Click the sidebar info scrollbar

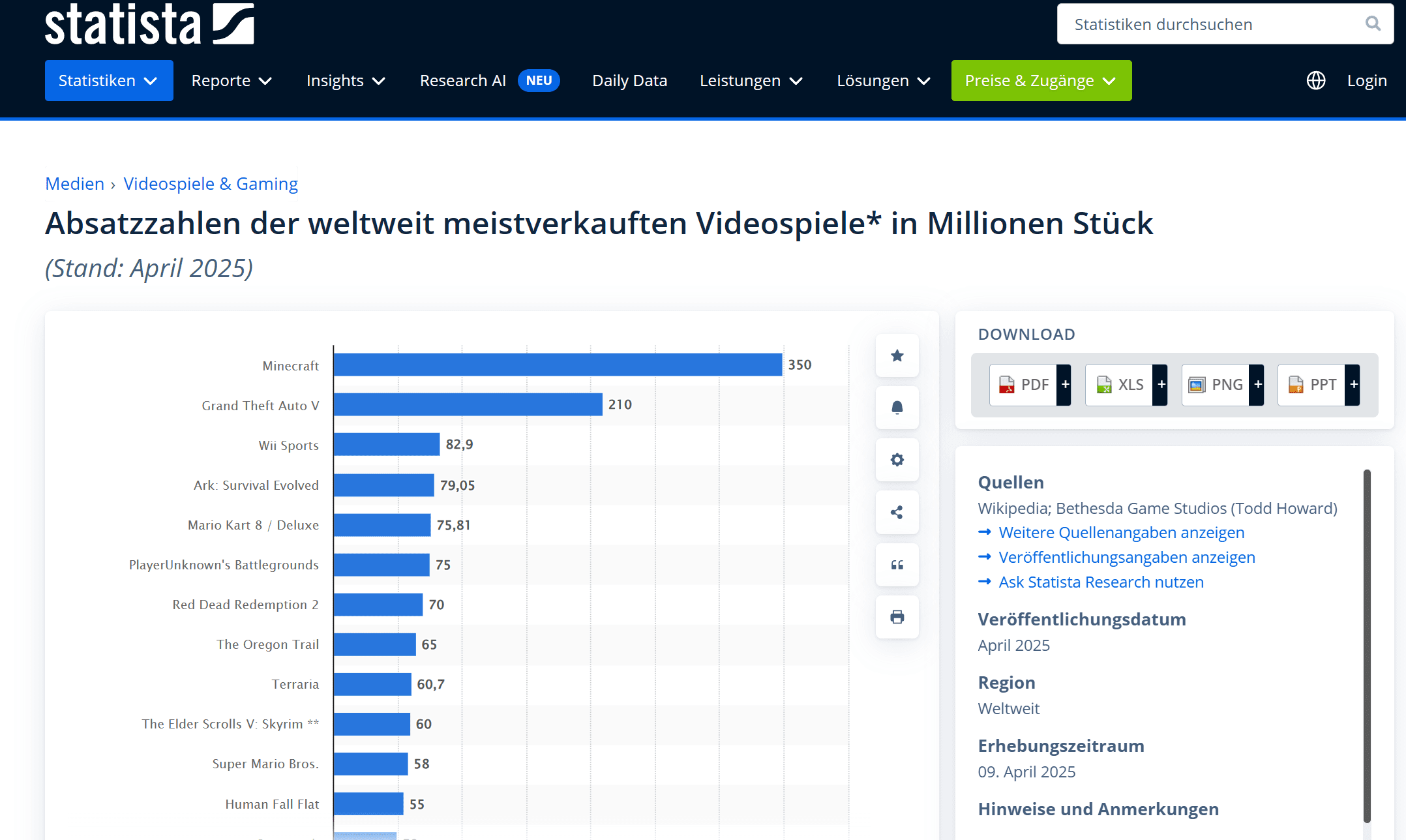pos(1367,646)
